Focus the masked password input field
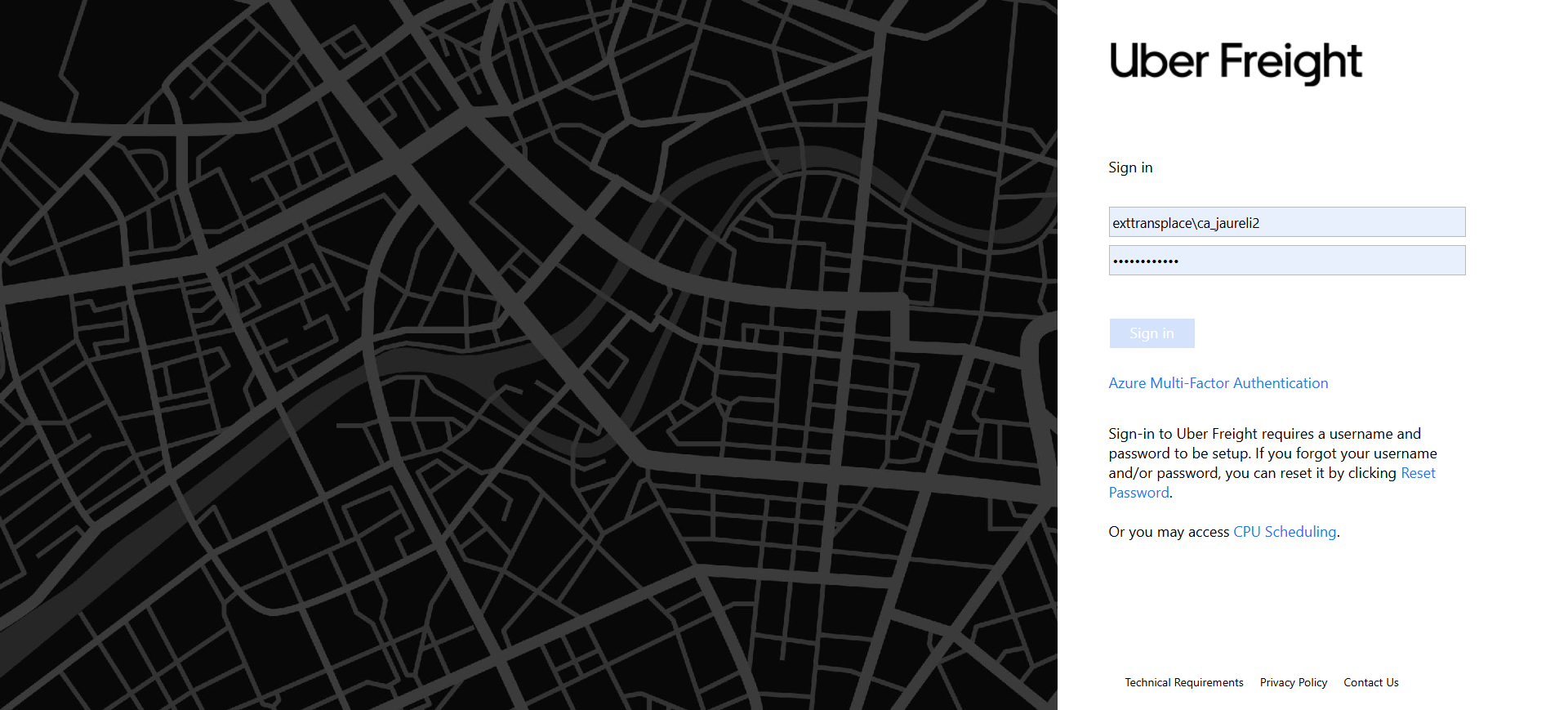The height and width of the screenshot is (710, 1568). (x=1287, y=261)
